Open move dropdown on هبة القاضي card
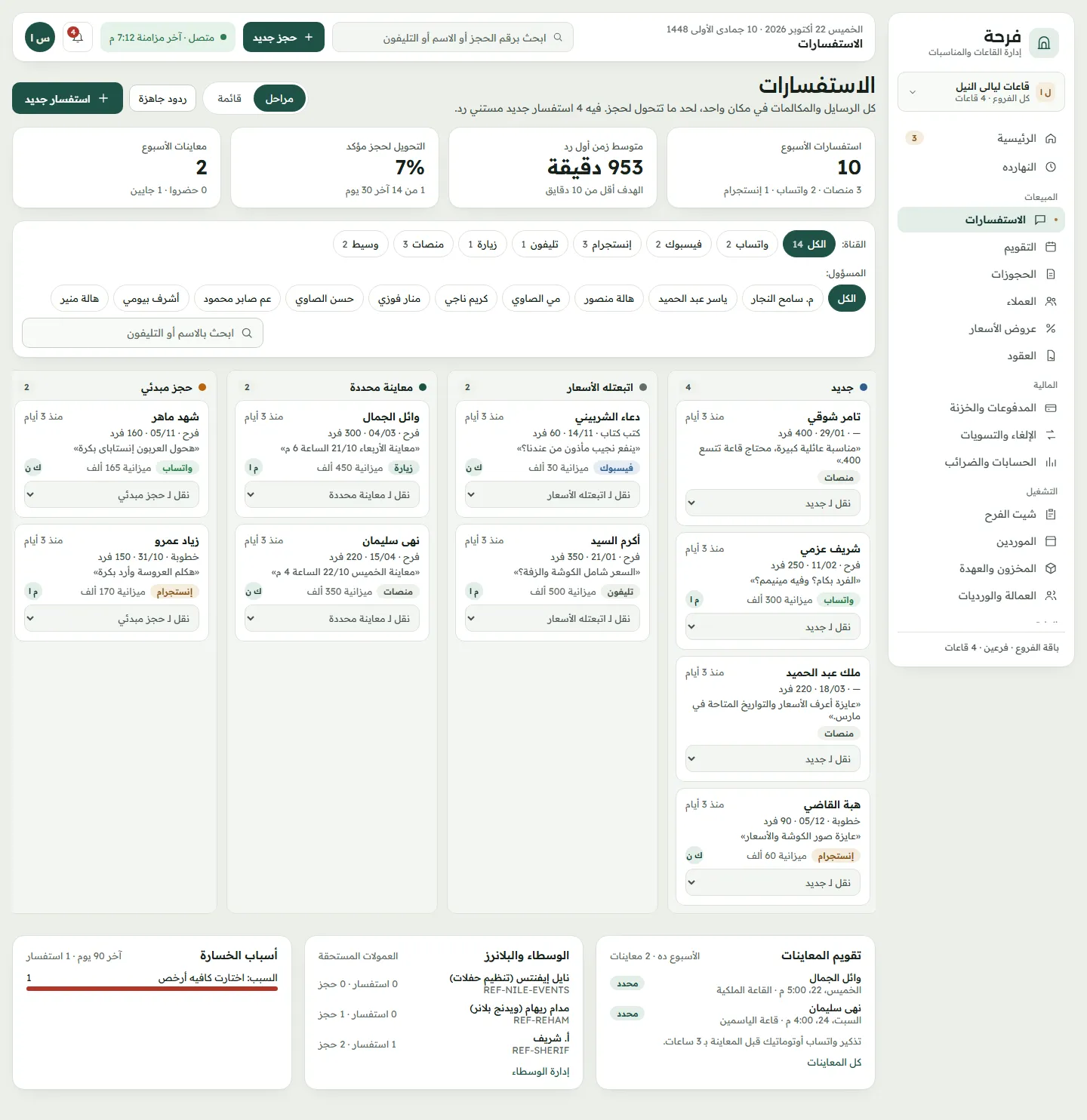This screenshot has height=1120, width=1087. [773, 883]
